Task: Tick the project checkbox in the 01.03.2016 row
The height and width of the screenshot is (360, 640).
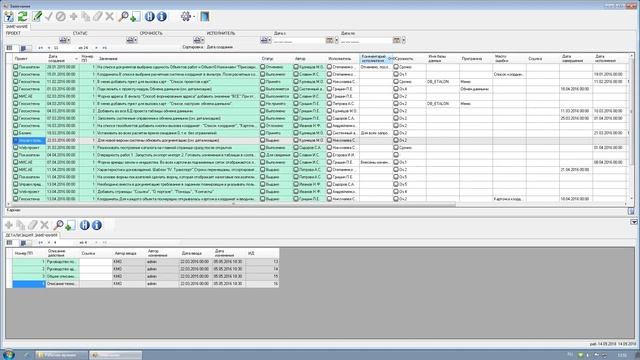Action: point(16,89)
